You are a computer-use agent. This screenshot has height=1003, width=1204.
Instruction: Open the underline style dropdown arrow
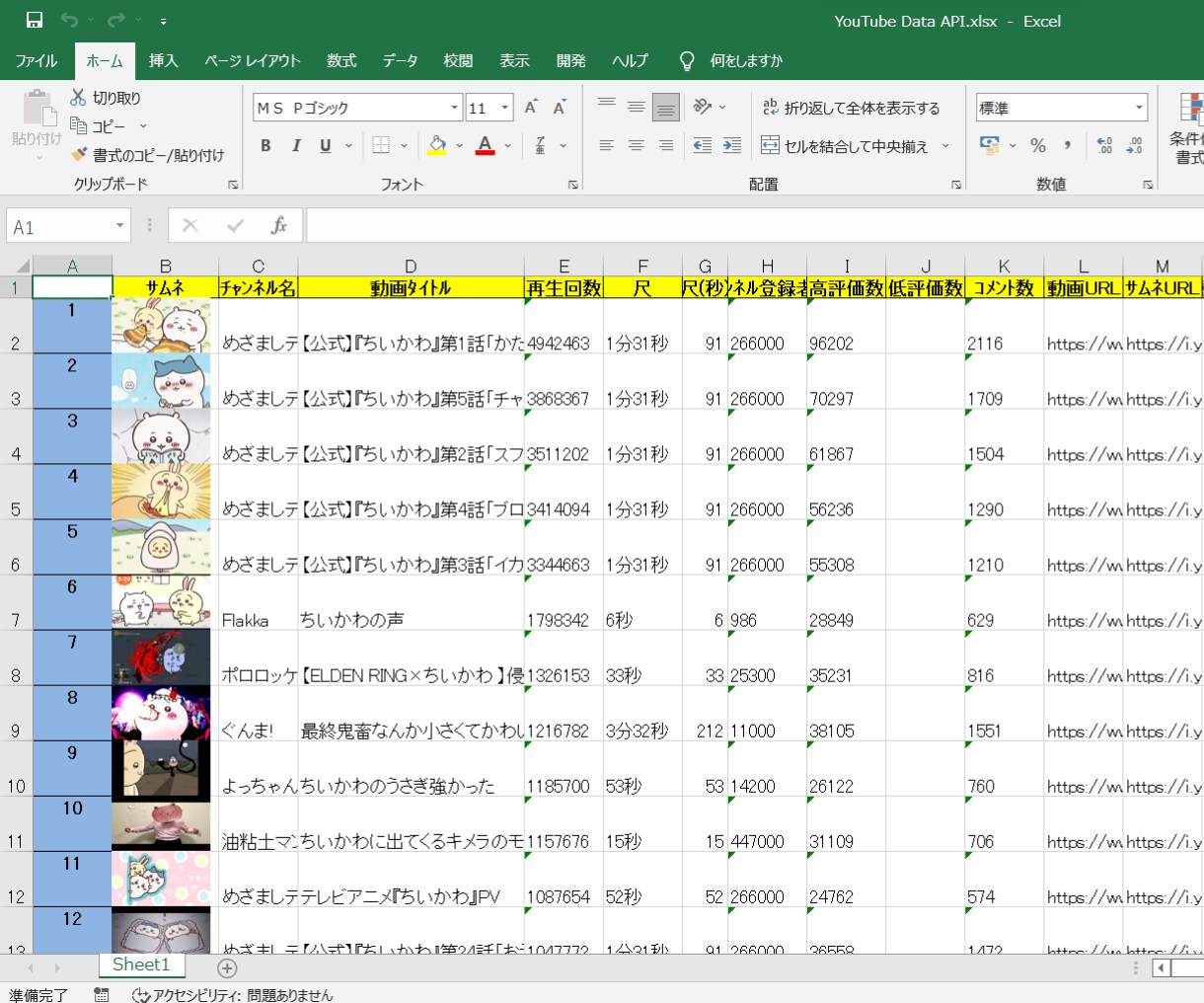348,145
